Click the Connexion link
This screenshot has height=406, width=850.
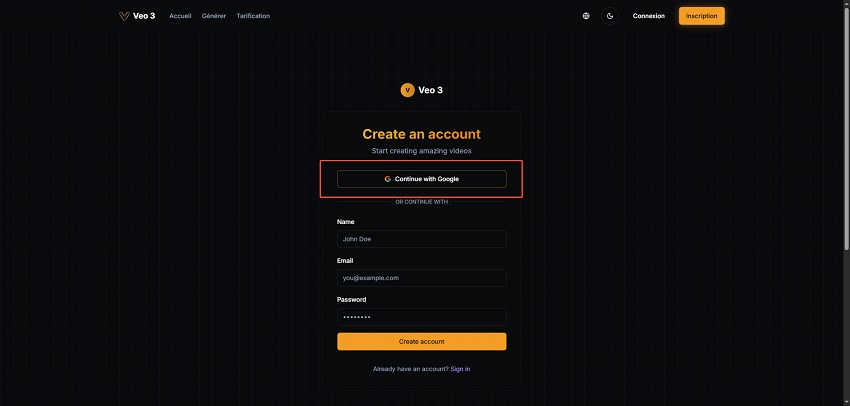point(648,16)
